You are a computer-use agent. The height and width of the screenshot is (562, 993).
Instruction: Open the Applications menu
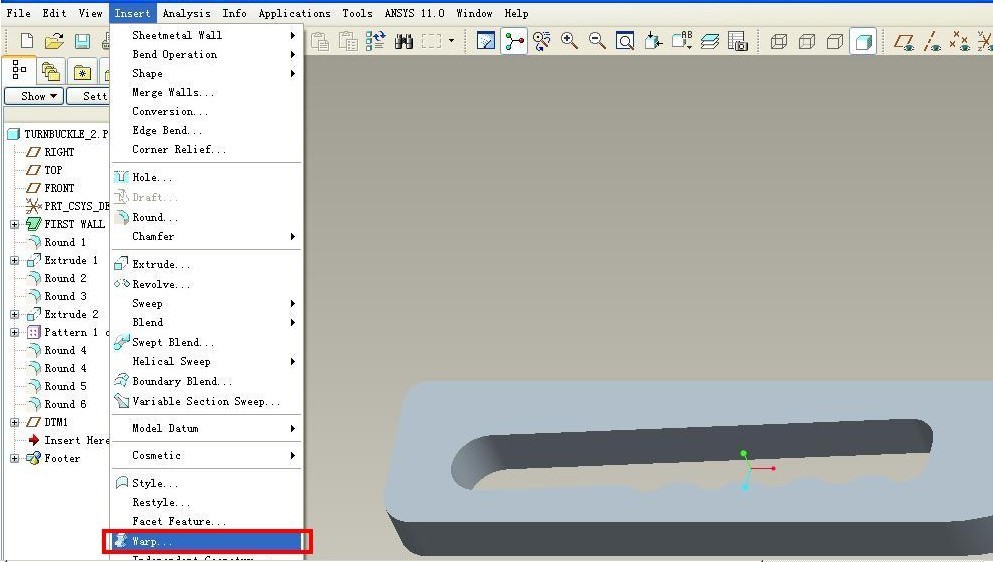click(x=294, y=13)
